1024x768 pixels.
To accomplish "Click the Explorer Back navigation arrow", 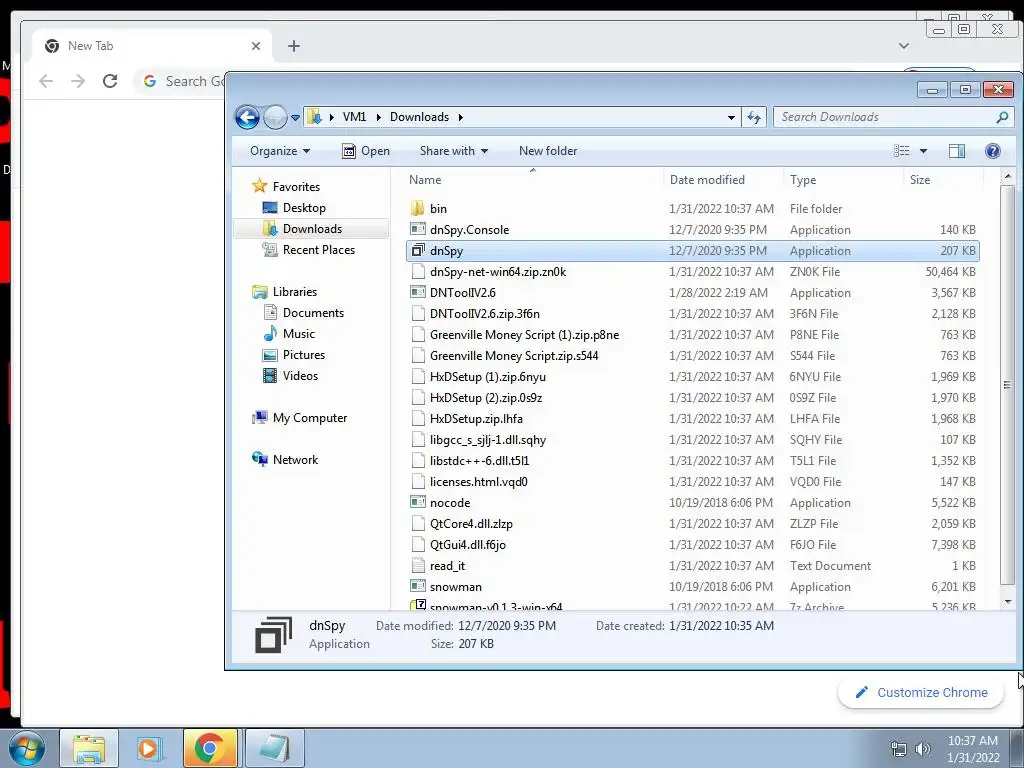I will 248,118.
